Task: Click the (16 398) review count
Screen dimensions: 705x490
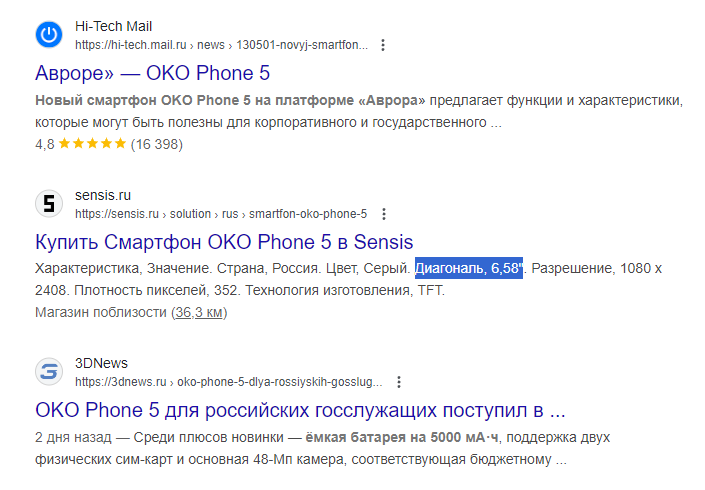Action: [156, 144]
